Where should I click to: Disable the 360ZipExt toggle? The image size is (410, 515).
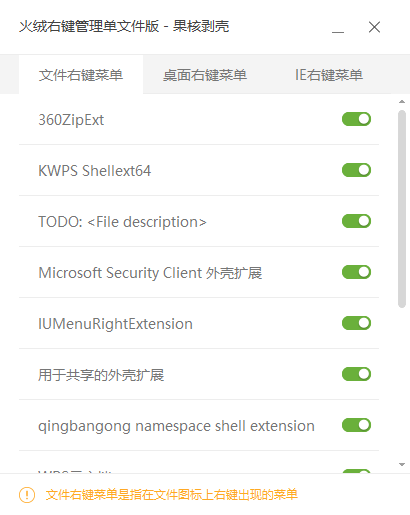(356, 119)
